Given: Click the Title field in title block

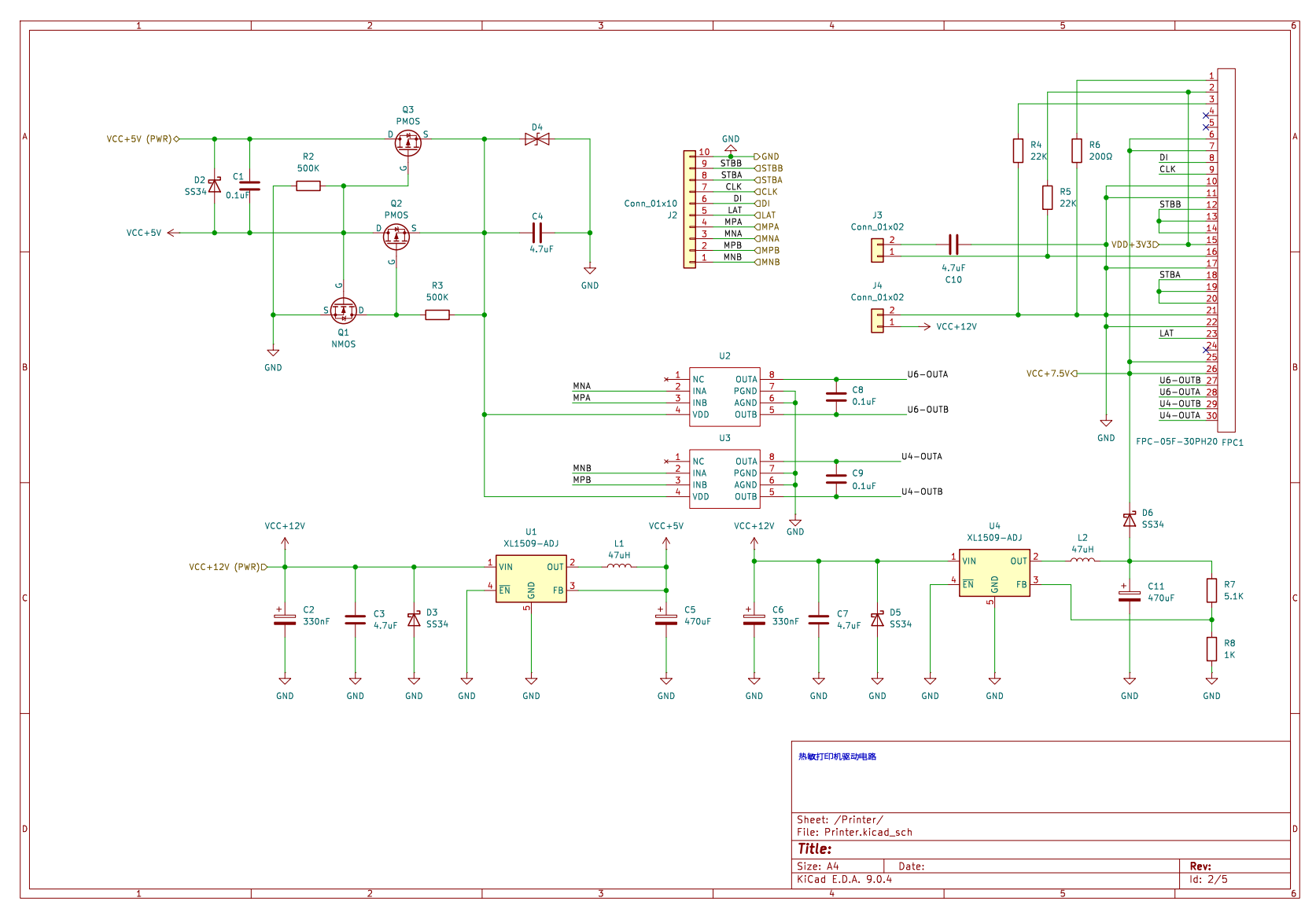Looking at the screenshot, I should pos(815,849).
